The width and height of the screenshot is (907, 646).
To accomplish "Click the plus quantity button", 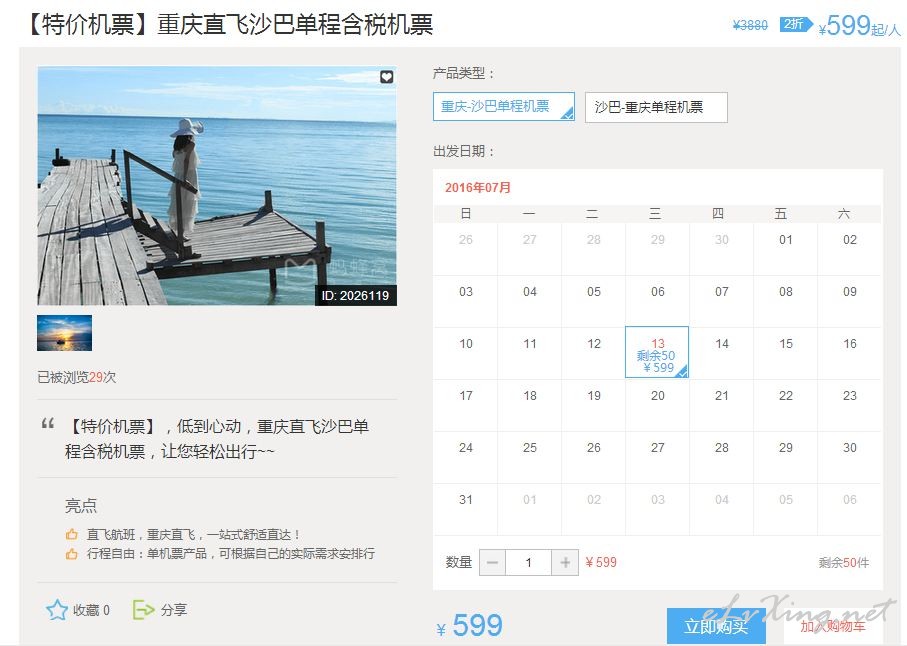I will coord(565,562).
